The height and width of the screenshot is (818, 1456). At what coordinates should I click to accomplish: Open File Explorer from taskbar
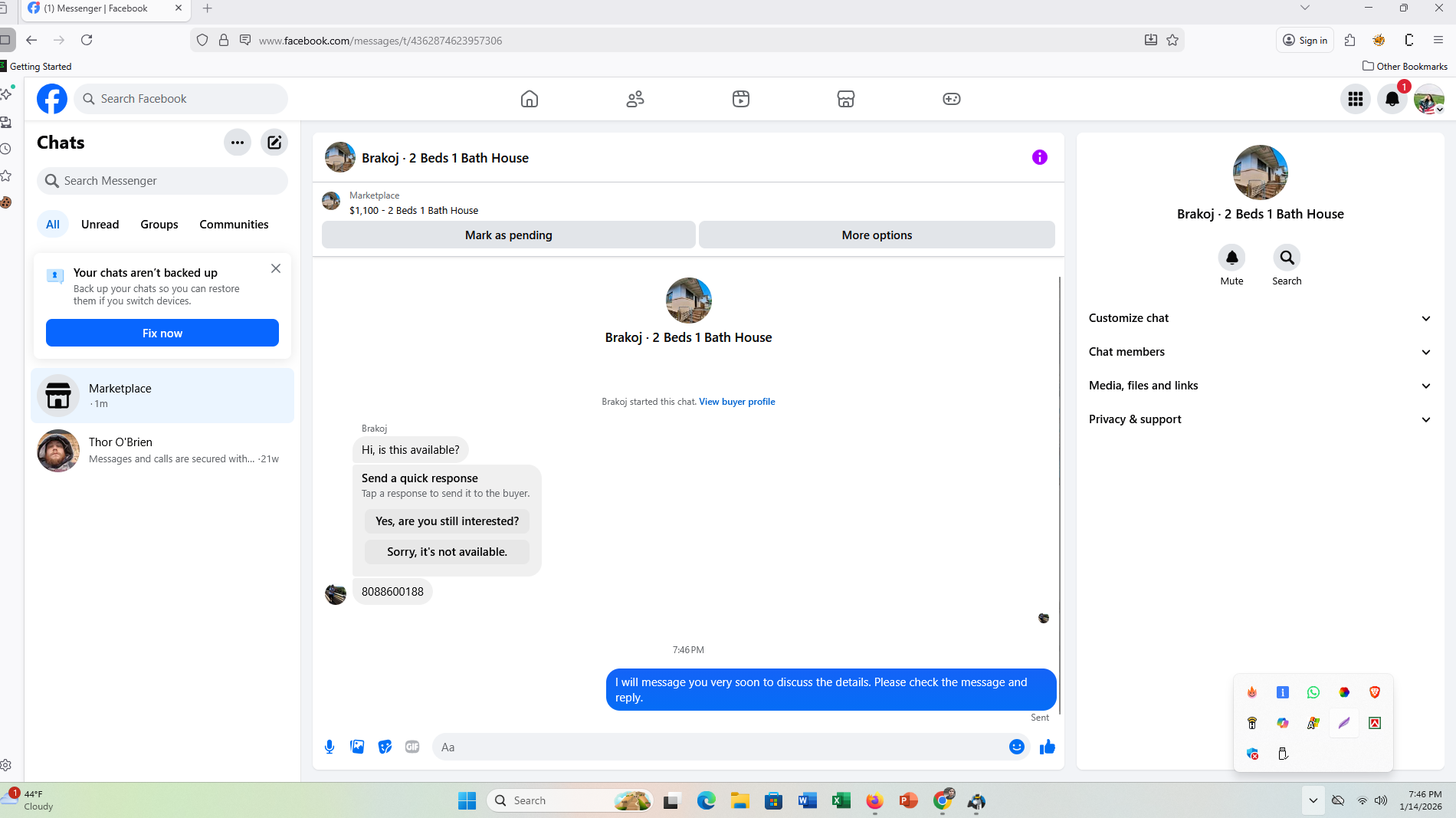(x=739, y=800)
